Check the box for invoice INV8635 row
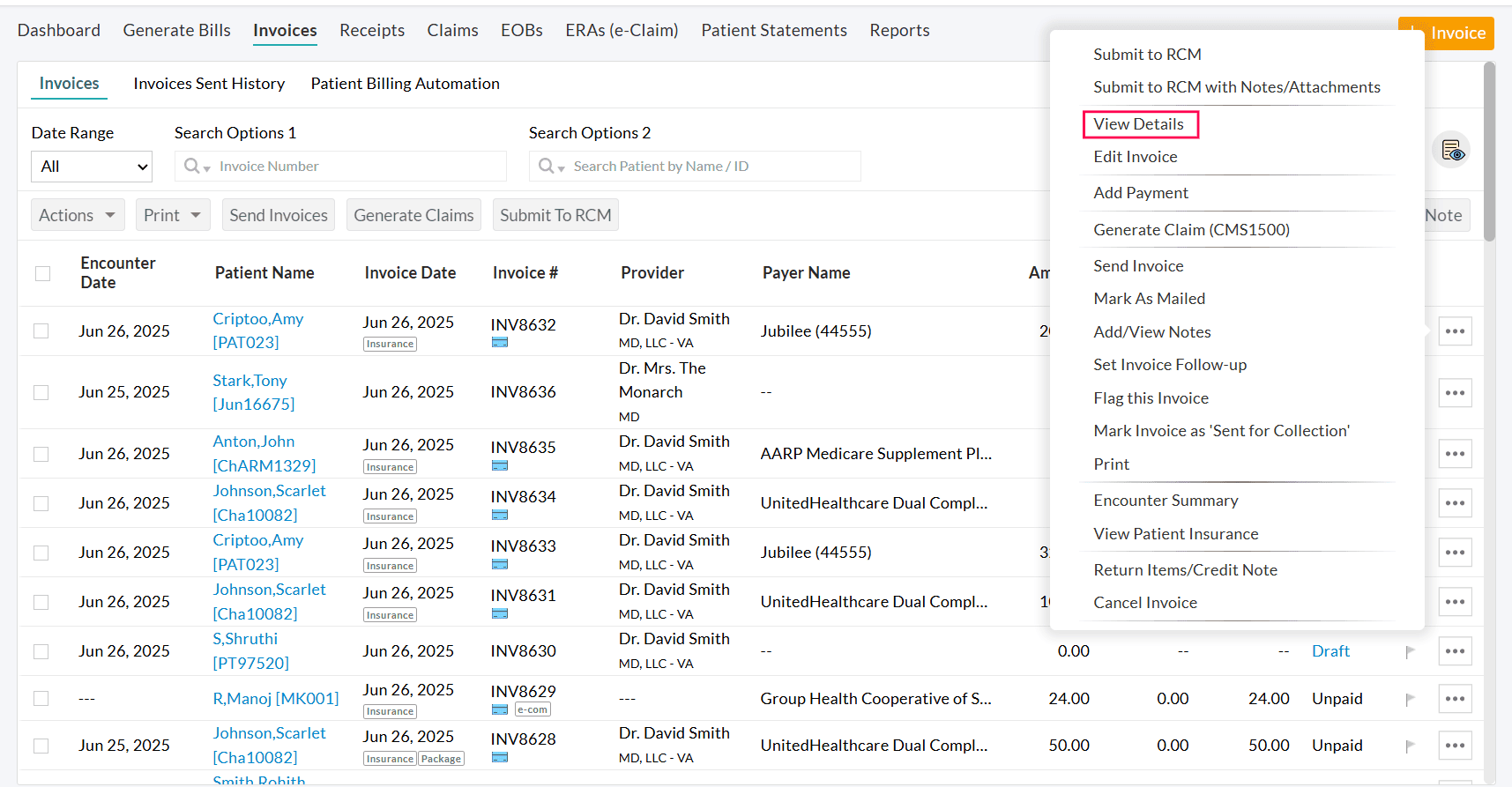The width and height of the screenshot is (1512, 787). pos(41,454)
